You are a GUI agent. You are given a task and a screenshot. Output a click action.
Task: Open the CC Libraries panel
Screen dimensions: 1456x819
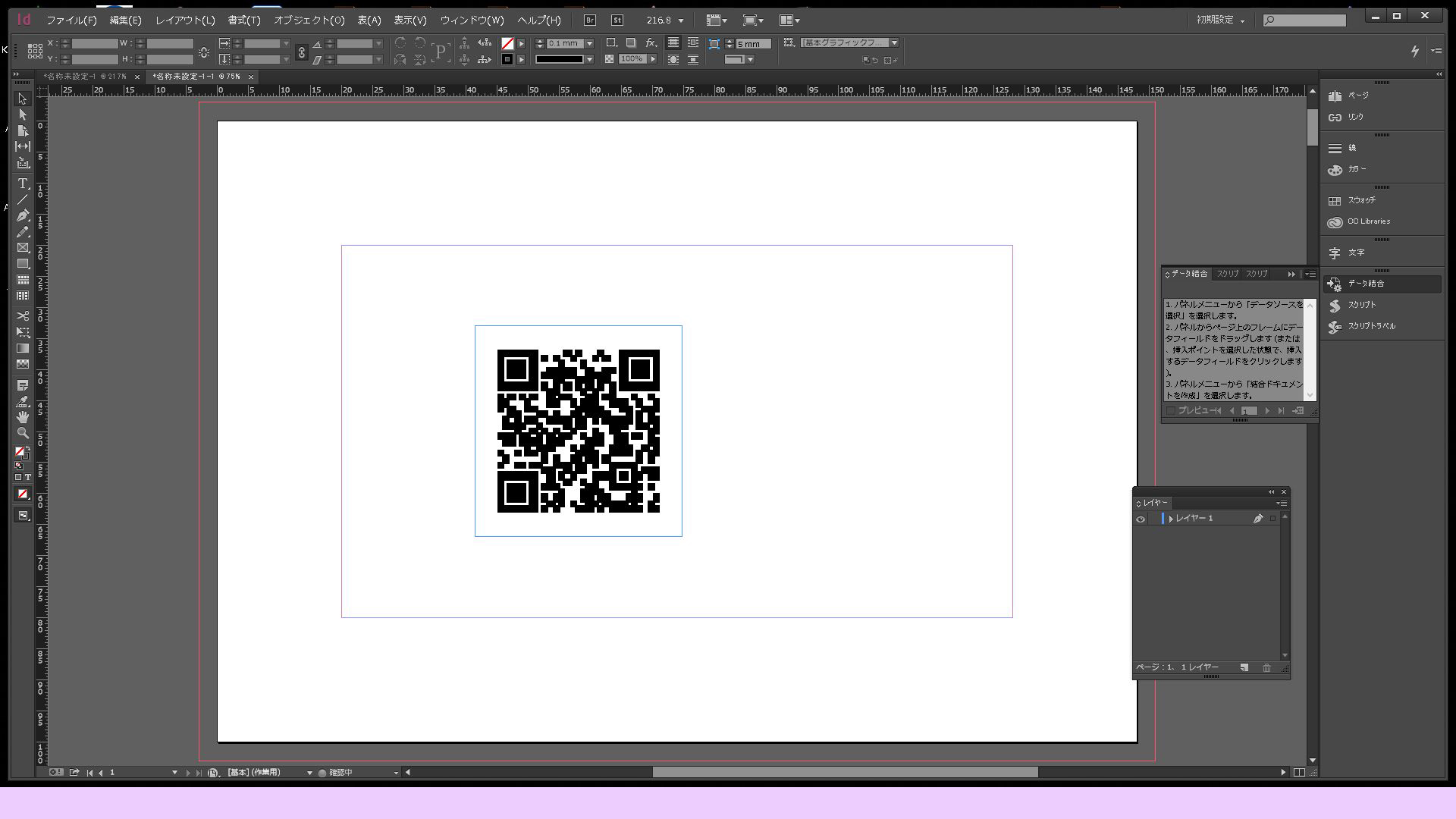point(1369,221)
